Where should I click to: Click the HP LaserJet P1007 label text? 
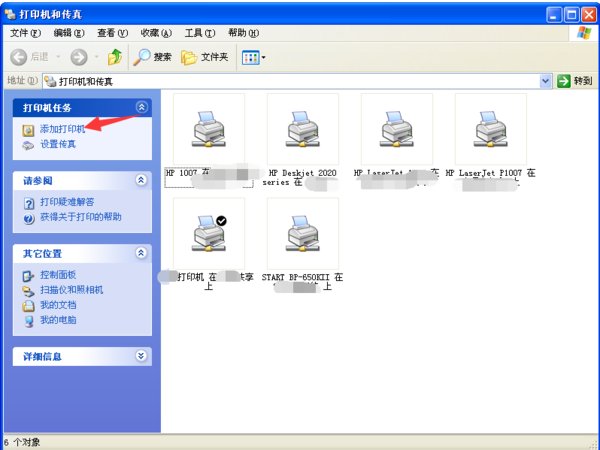click(491, 173)
